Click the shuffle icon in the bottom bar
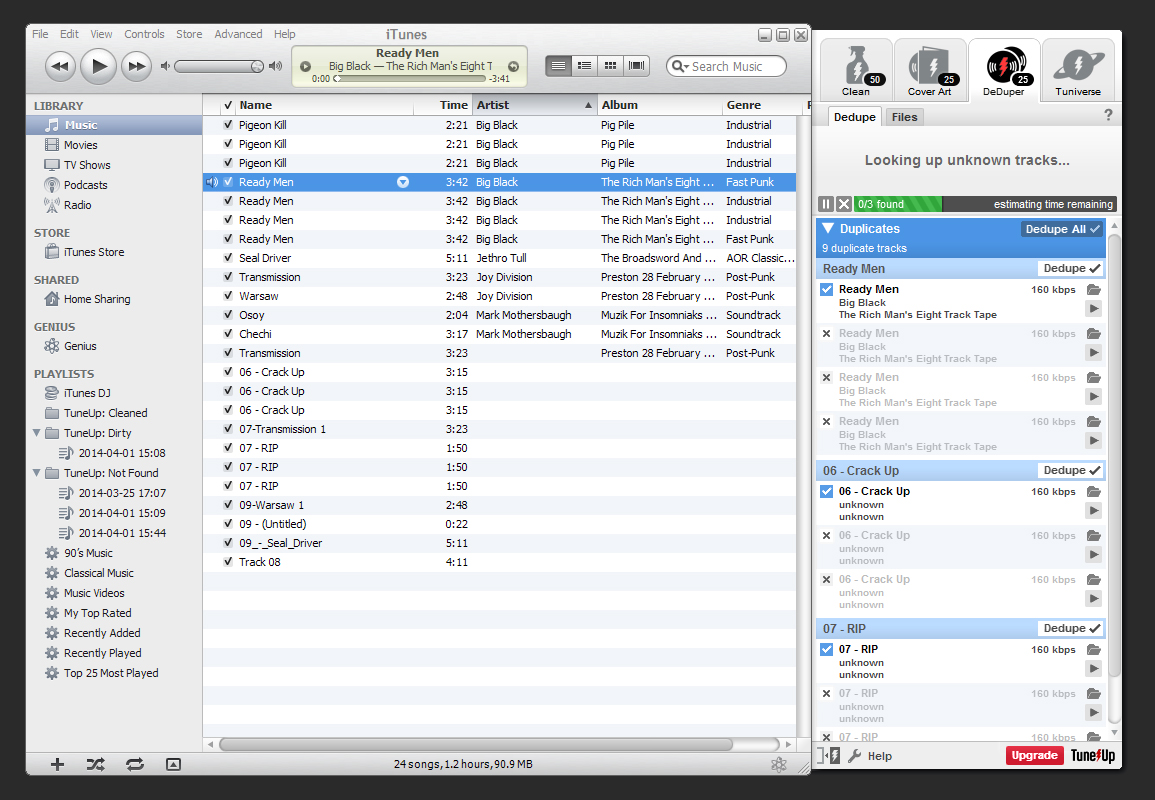The height and width of the screenshot is (800, 1155). (x=95, y=764)
